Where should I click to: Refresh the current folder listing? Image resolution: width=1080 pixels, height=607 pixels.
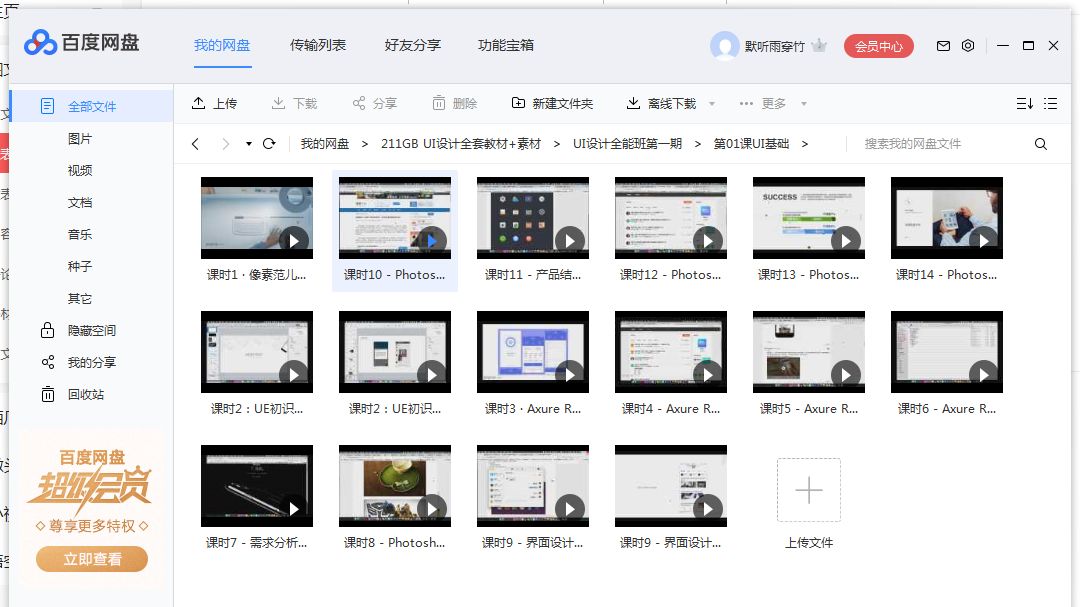269,143
